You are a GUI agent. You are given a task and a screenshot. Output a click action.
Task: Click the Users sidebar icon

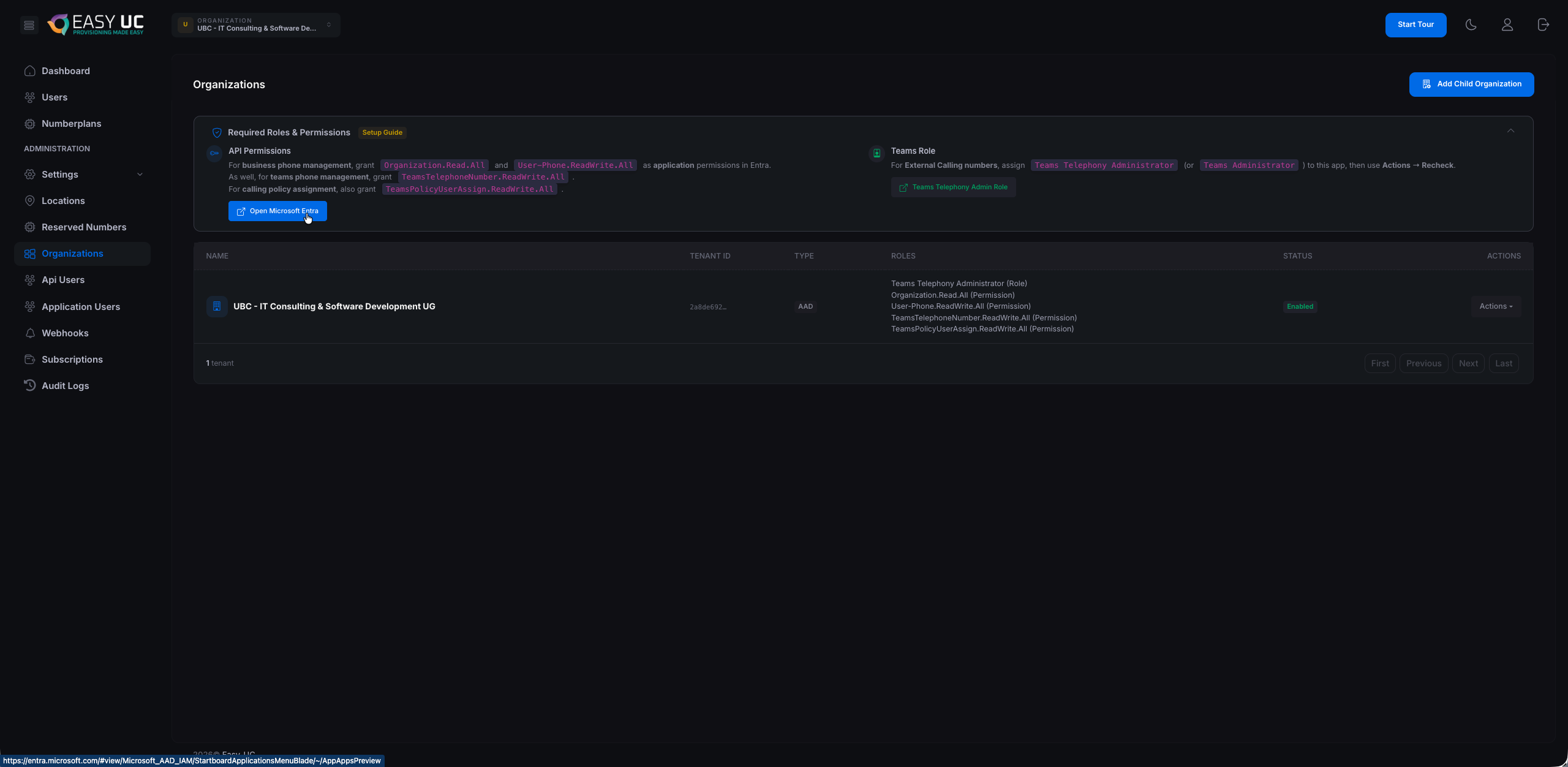pyautogui.click(x=29, y=97)
